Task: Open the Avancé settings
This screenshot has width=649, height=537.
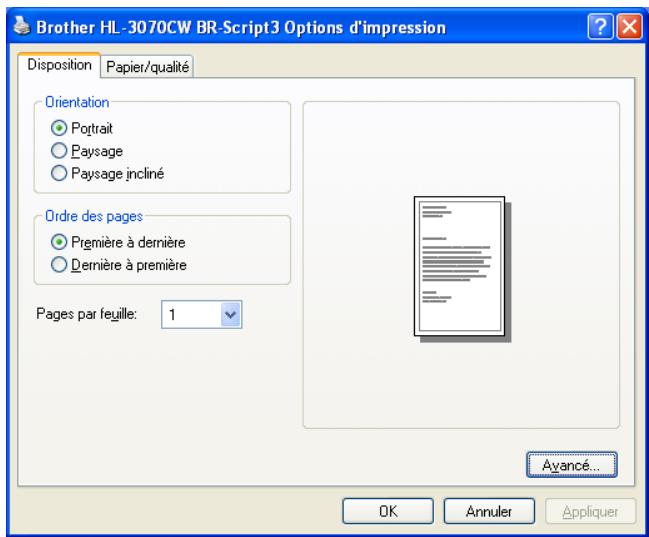Action: [572, 465]
